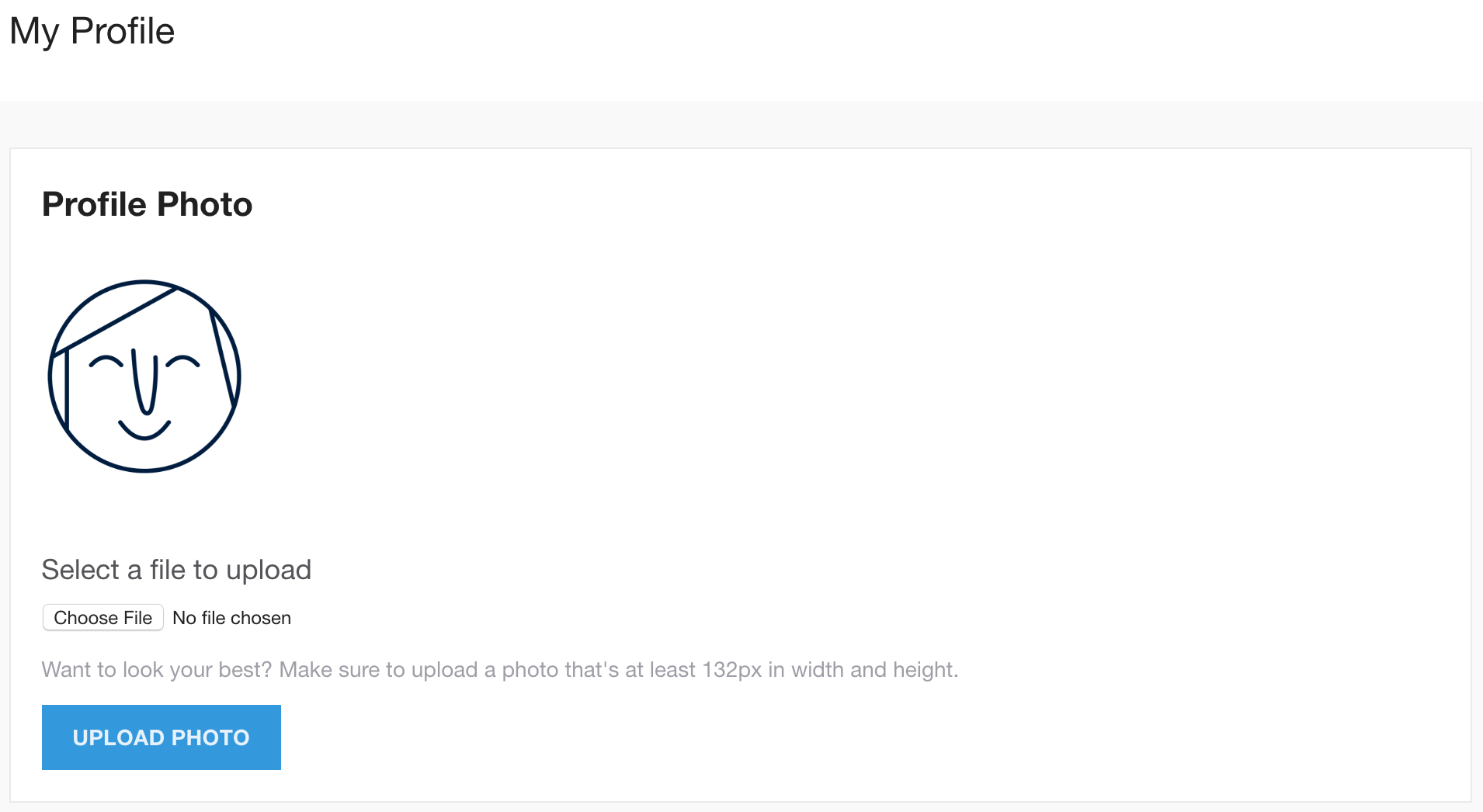Click the "No file chosen" text
The image size is (1483, 812).
[x=231, y=618]
